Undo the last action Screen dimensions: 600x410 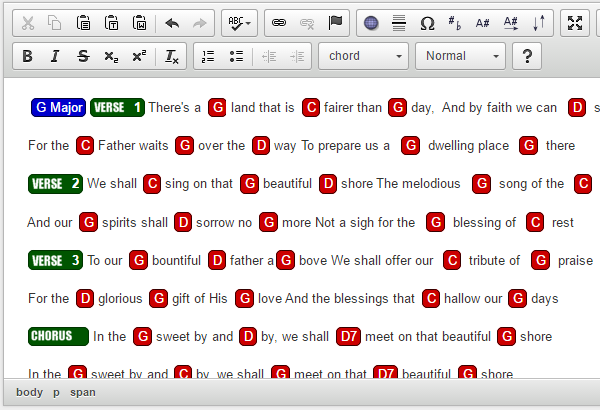click(x=172, y=22)
